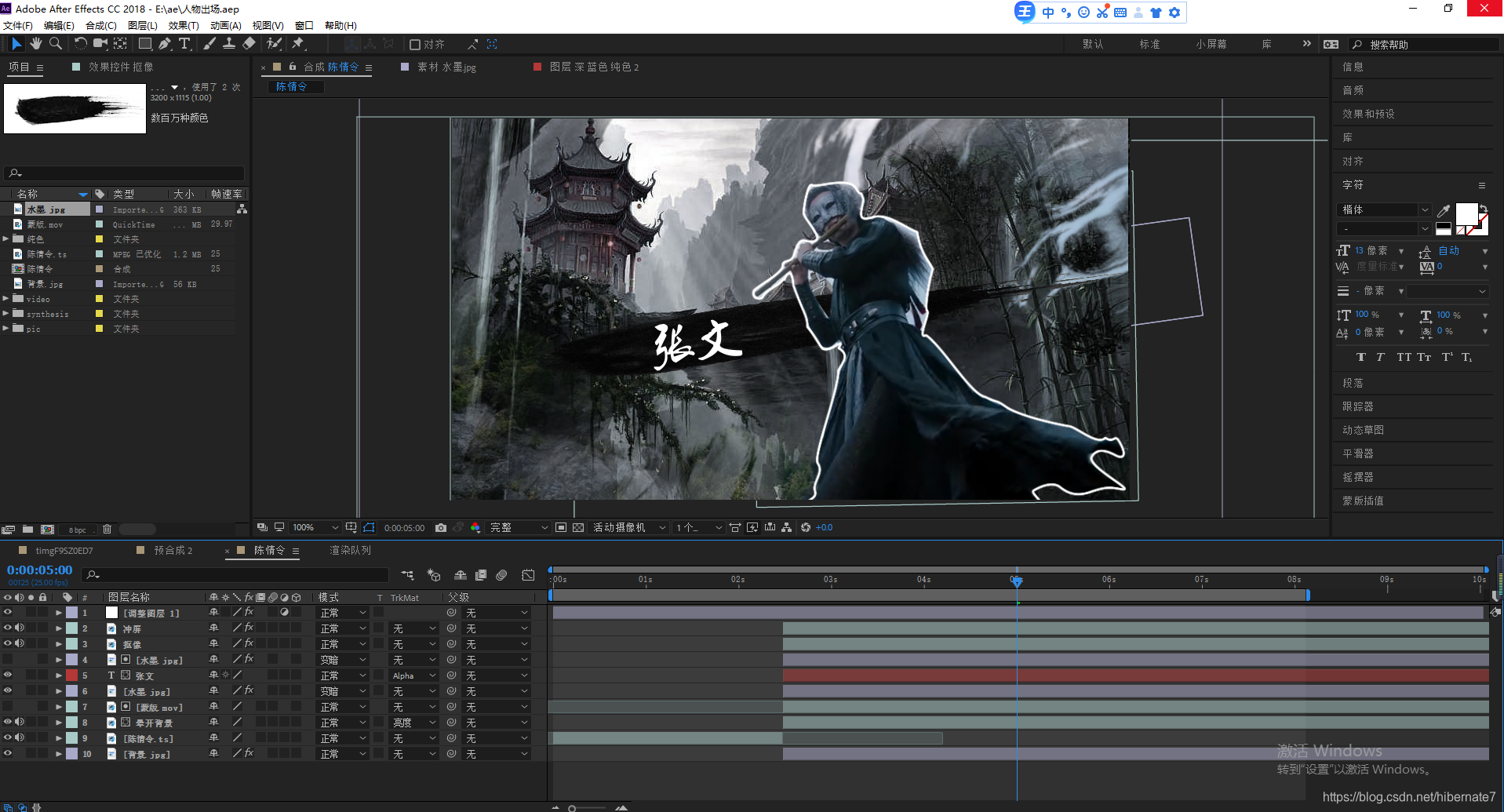
Task: Expand the video folder in Project panel
Action: coord(6,299)
